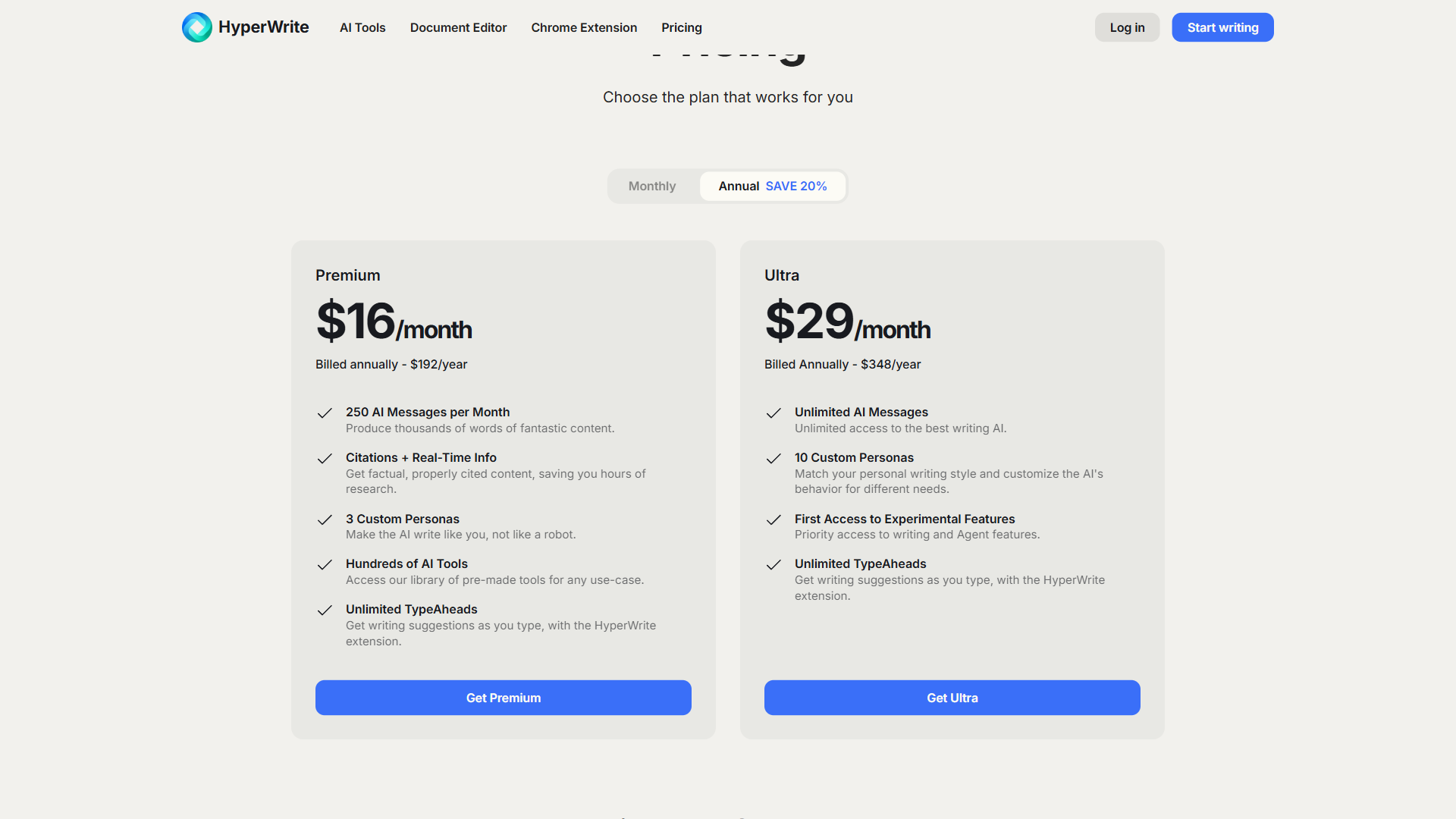This screenshot has height=819, width=1456.
Task: Click the Premium plan title
Action: [348, 275]
